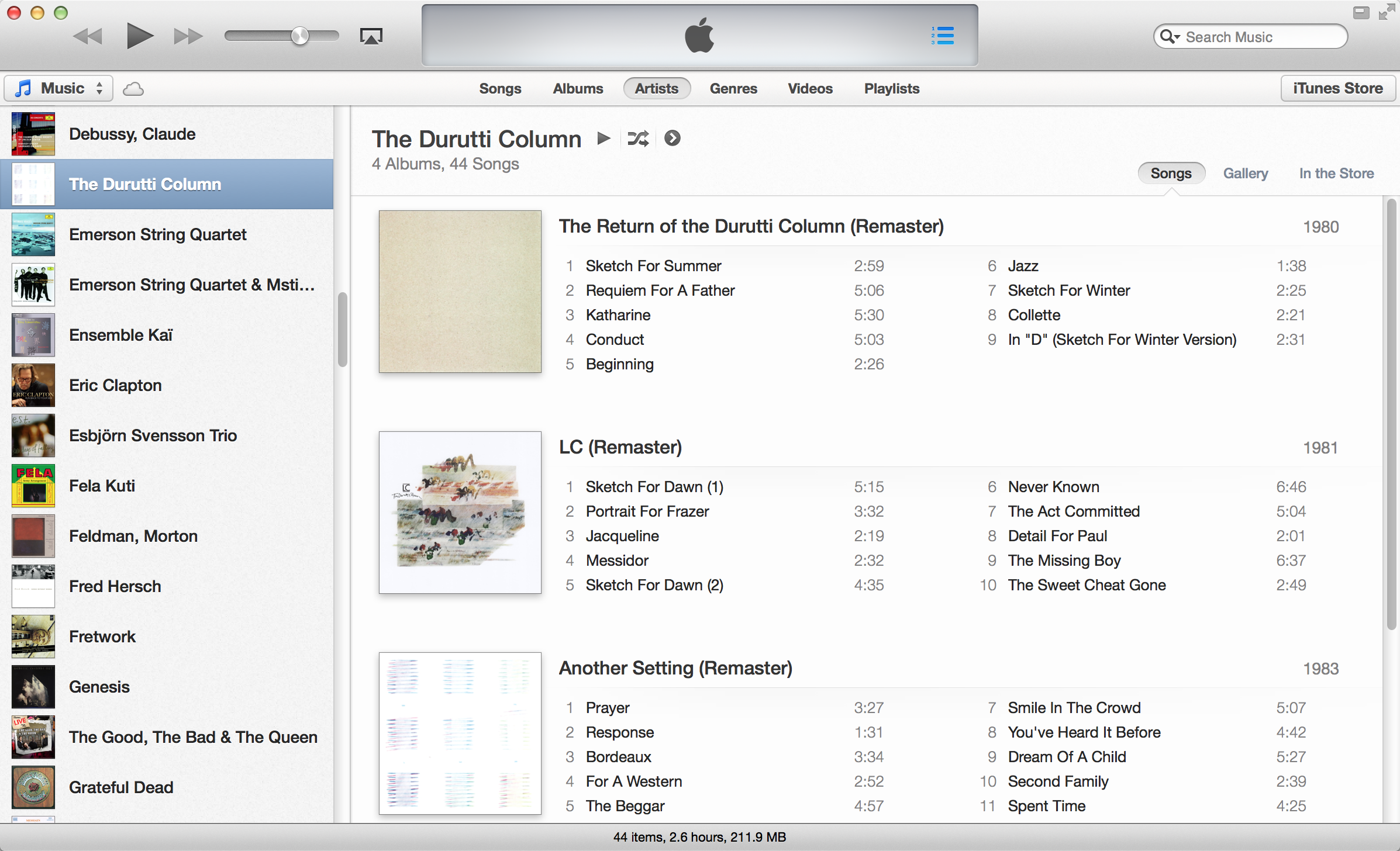Image resolution: width=1400 pixels, height=851 pixels.
Task: Select Fred Hersch artist
Action: pyautogui.click(x=167, y=586)
